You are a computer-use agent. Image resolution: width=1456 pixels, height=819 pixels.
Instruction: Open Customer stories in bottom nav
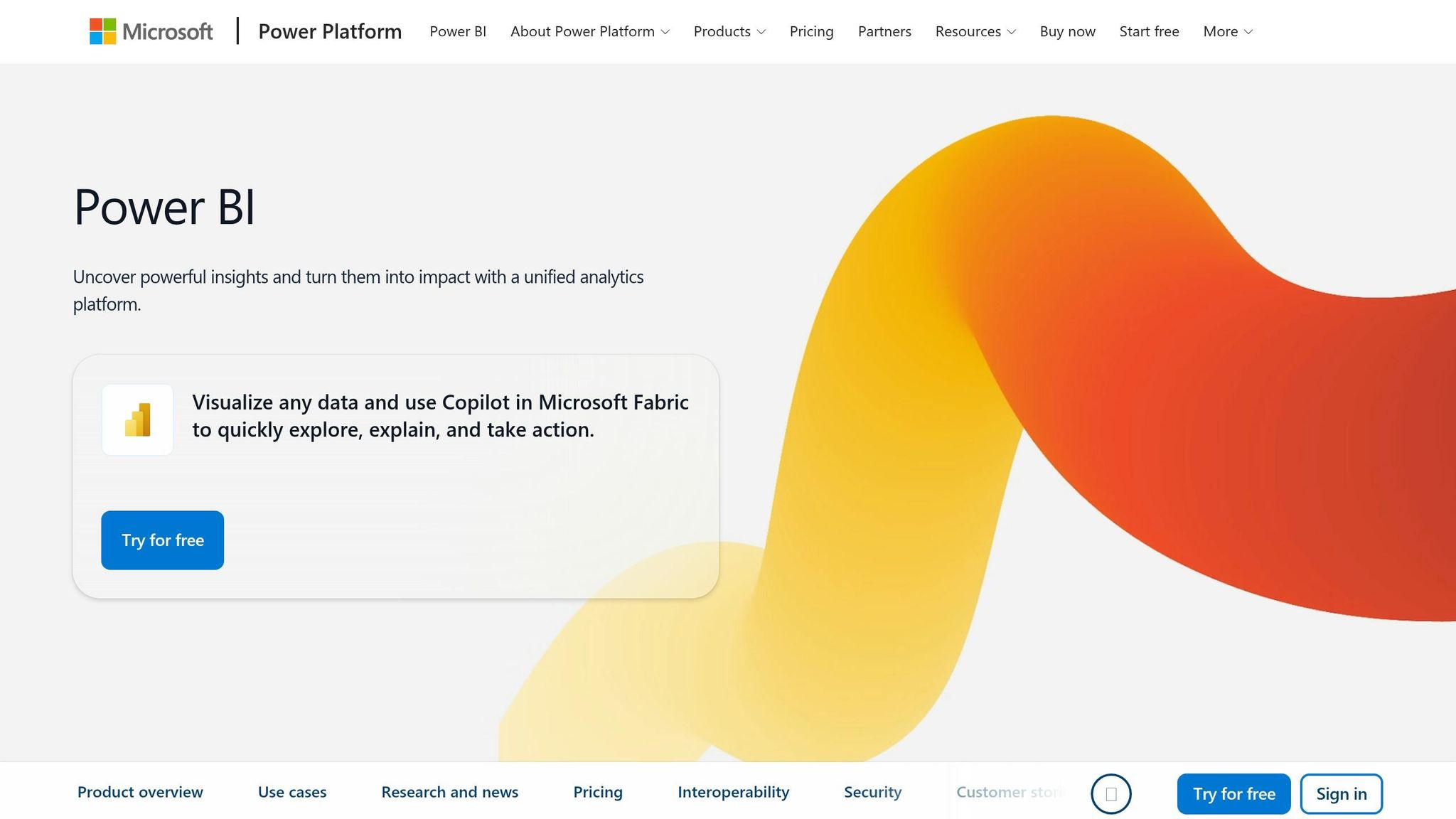click(x=1010, y=792)
